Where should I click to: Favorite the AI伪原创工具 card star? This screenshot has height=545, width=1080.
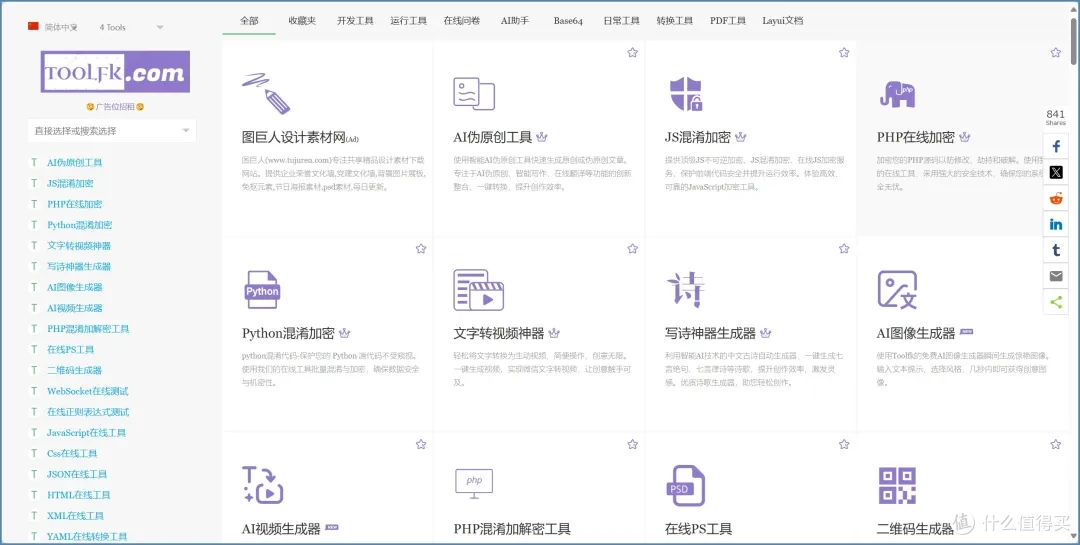[632, 52]
